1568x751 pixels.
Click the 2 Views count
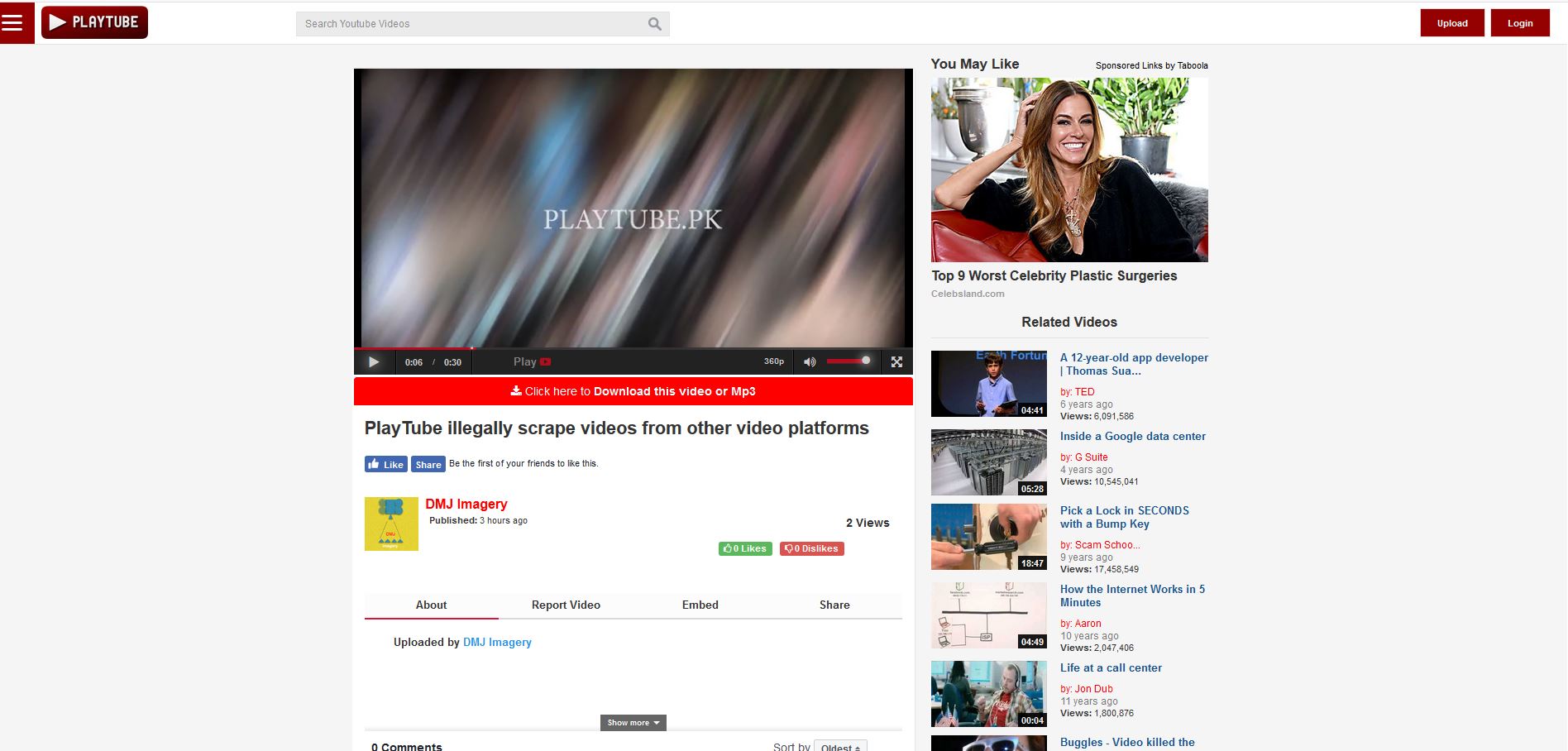coord(868,523)
